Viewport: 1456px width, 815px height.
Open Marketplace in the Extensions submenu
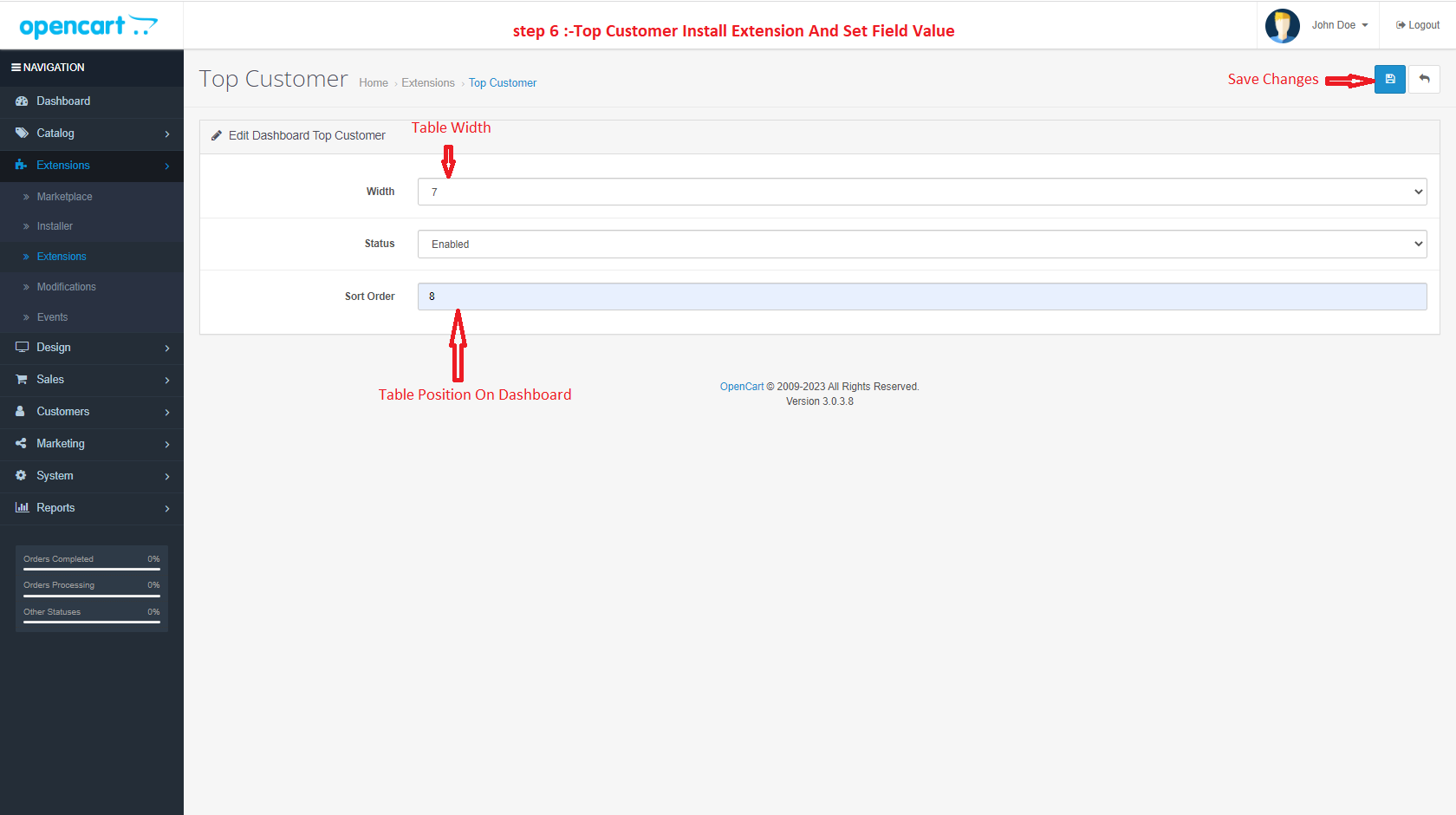coord(64,197)
